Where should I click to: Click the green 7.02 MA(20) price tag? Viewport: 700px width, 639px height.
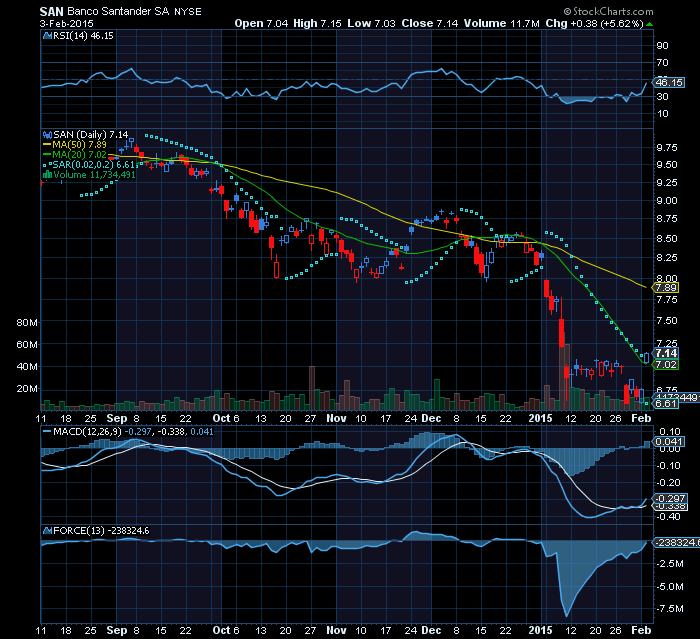click(x=666, y=364)
